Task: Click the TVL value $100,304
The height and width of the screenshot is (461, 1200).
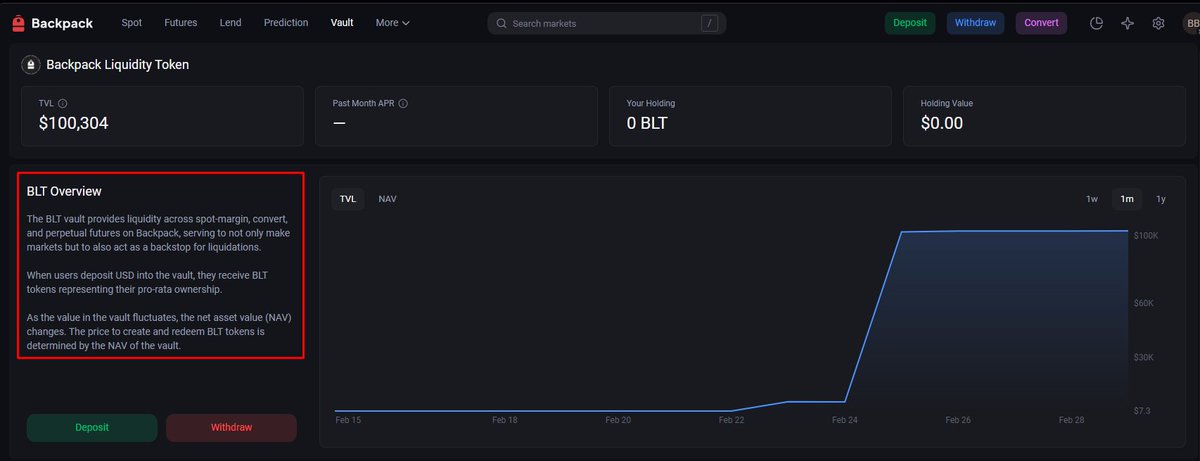Action: [x=74, y=124]
